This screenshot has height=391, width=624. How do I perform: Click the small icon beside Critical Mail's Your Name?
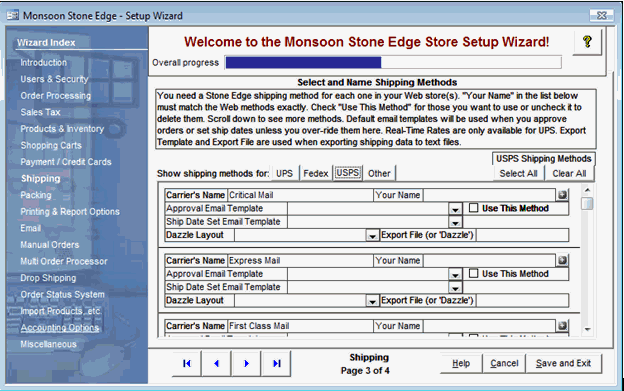(562, 195)
